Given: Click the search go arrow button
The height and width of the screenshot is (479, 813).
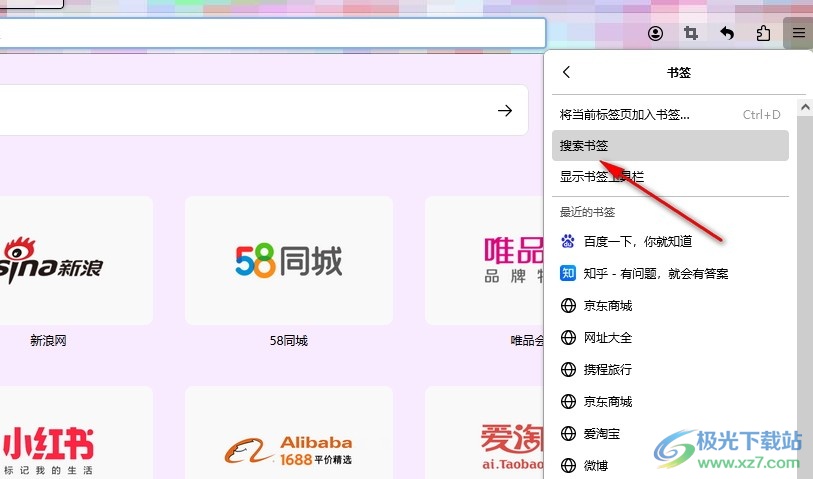Looking at the screenshot, I should click(x=504, y=110).
